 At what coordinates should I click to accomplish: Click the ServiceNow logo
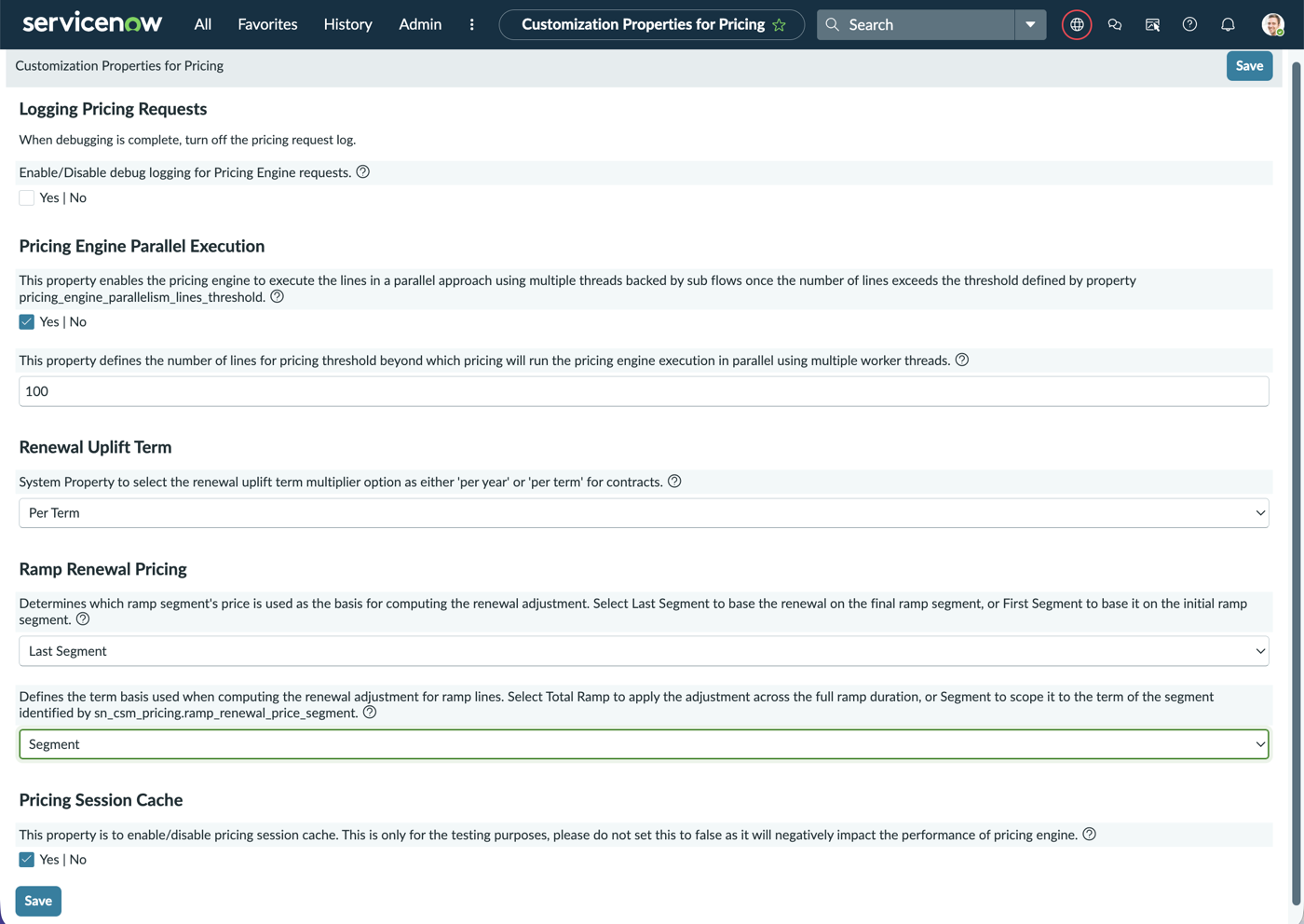(92, 23)
